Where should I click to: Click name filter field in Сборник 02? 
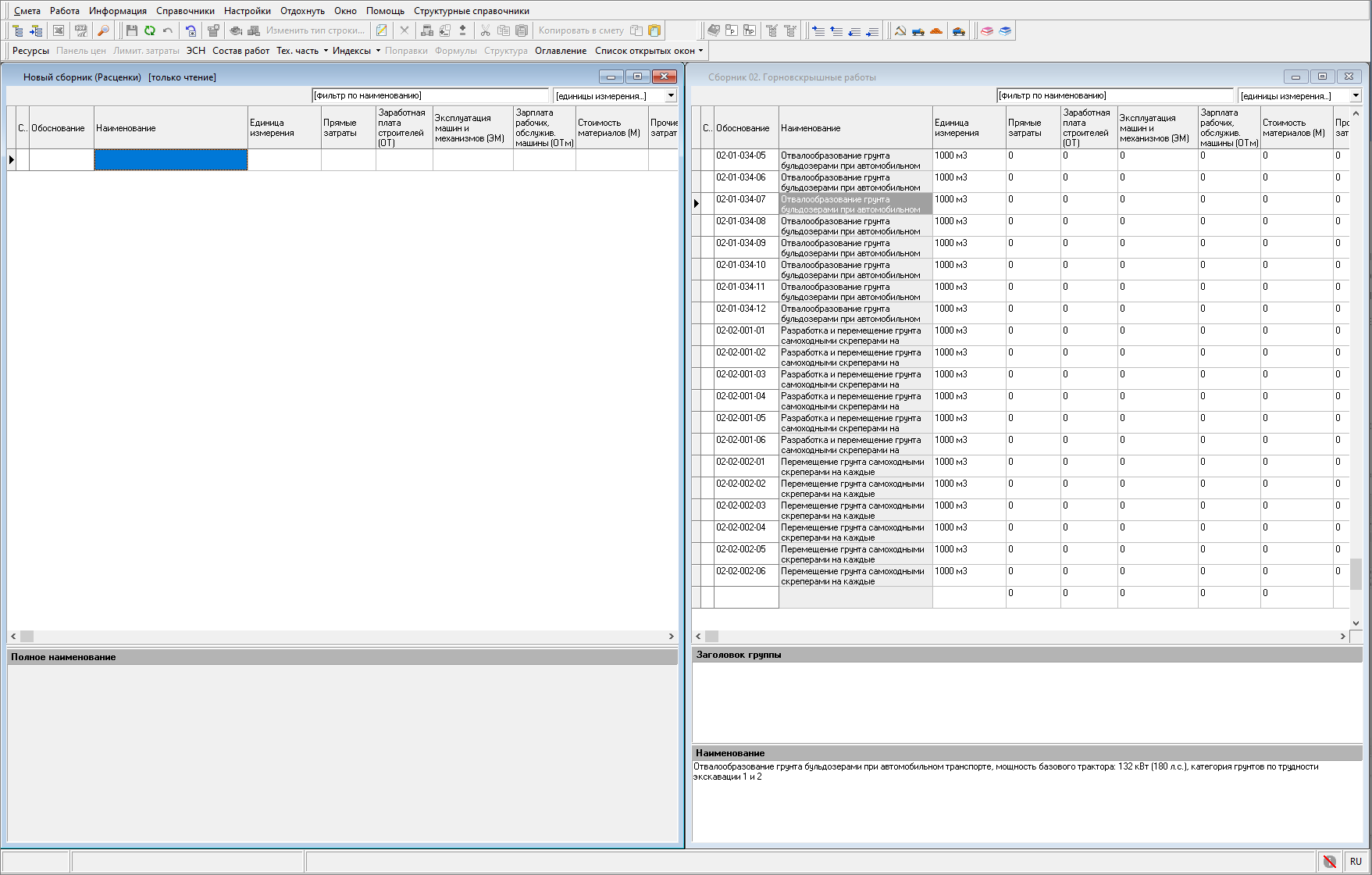click(x=1114, y=95)
